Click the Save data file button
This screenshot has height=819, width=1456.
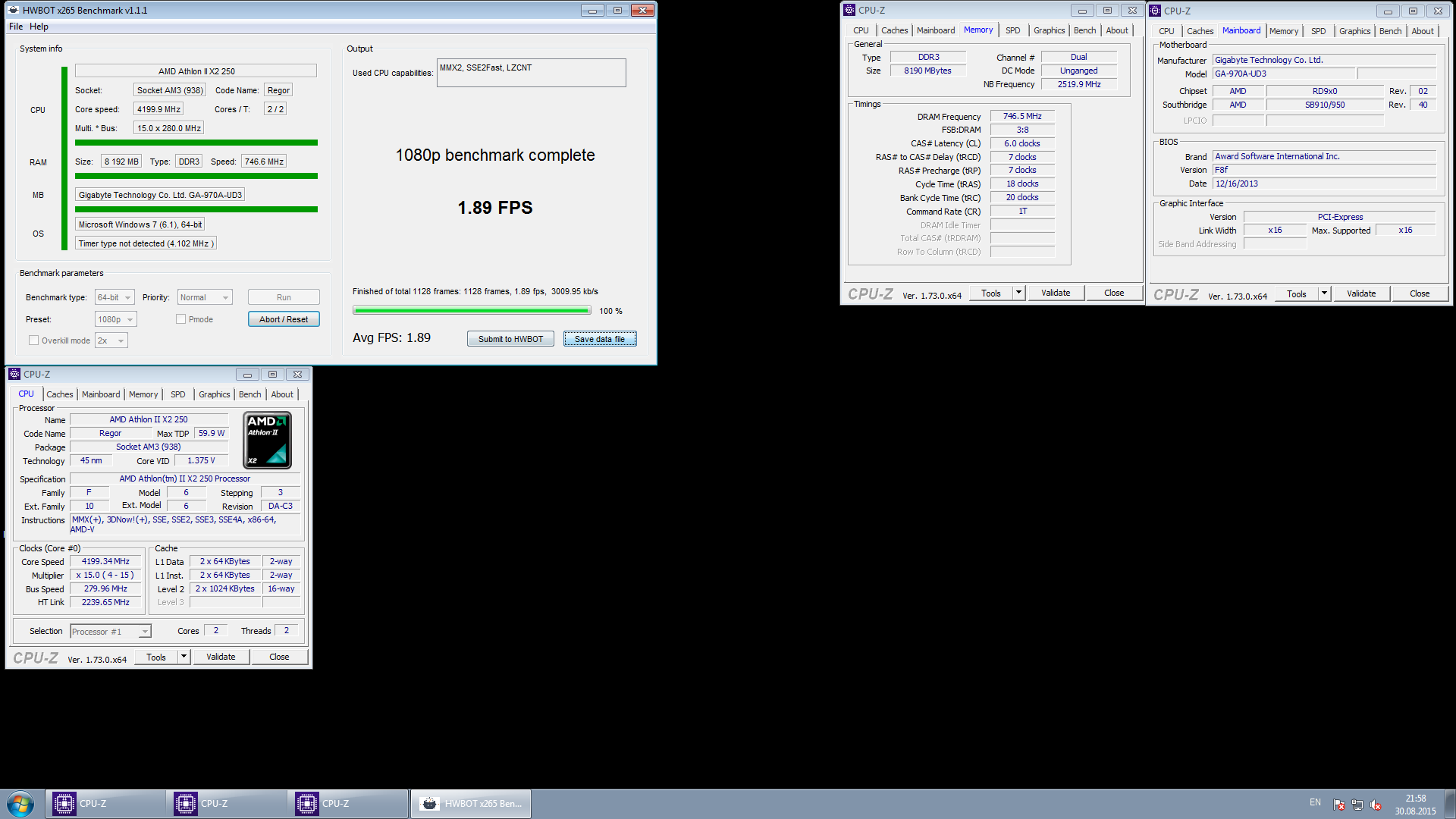[600, 339]
